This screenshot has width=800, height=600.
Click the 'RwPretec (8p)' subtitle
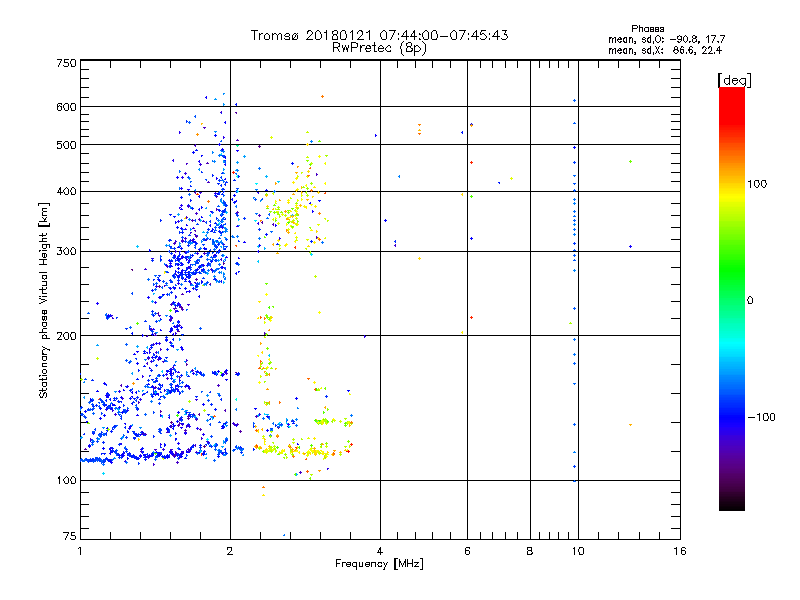379,48
